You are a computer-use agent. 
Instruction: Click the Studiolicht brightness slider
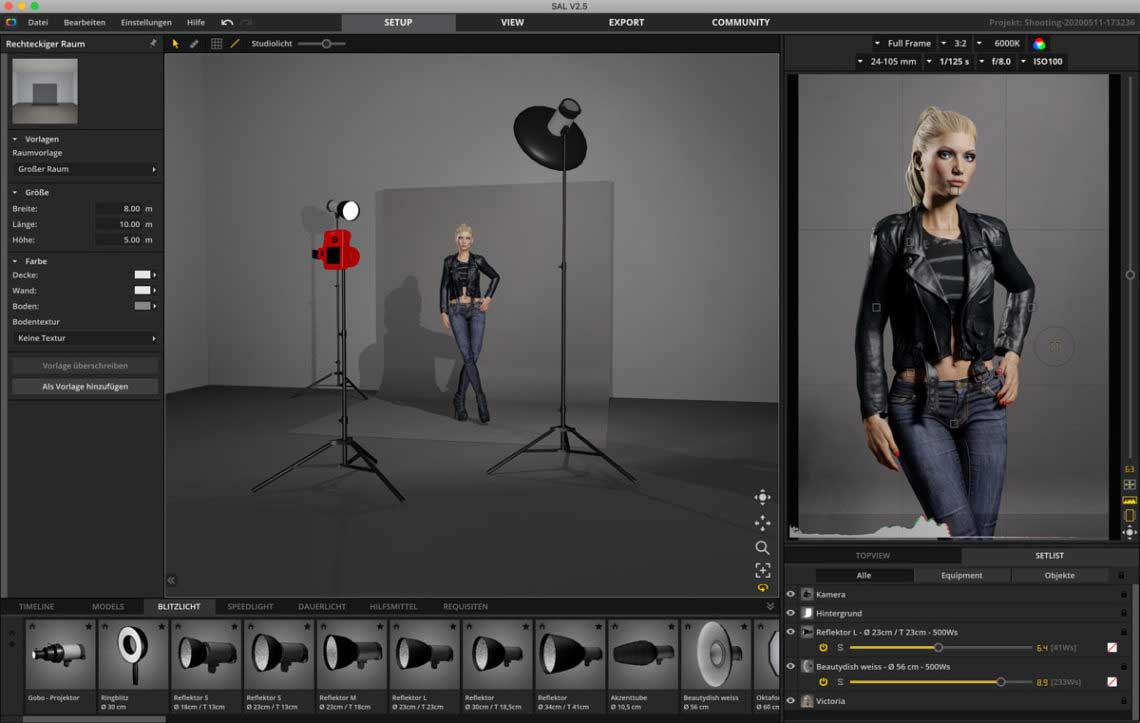(322, 44)
